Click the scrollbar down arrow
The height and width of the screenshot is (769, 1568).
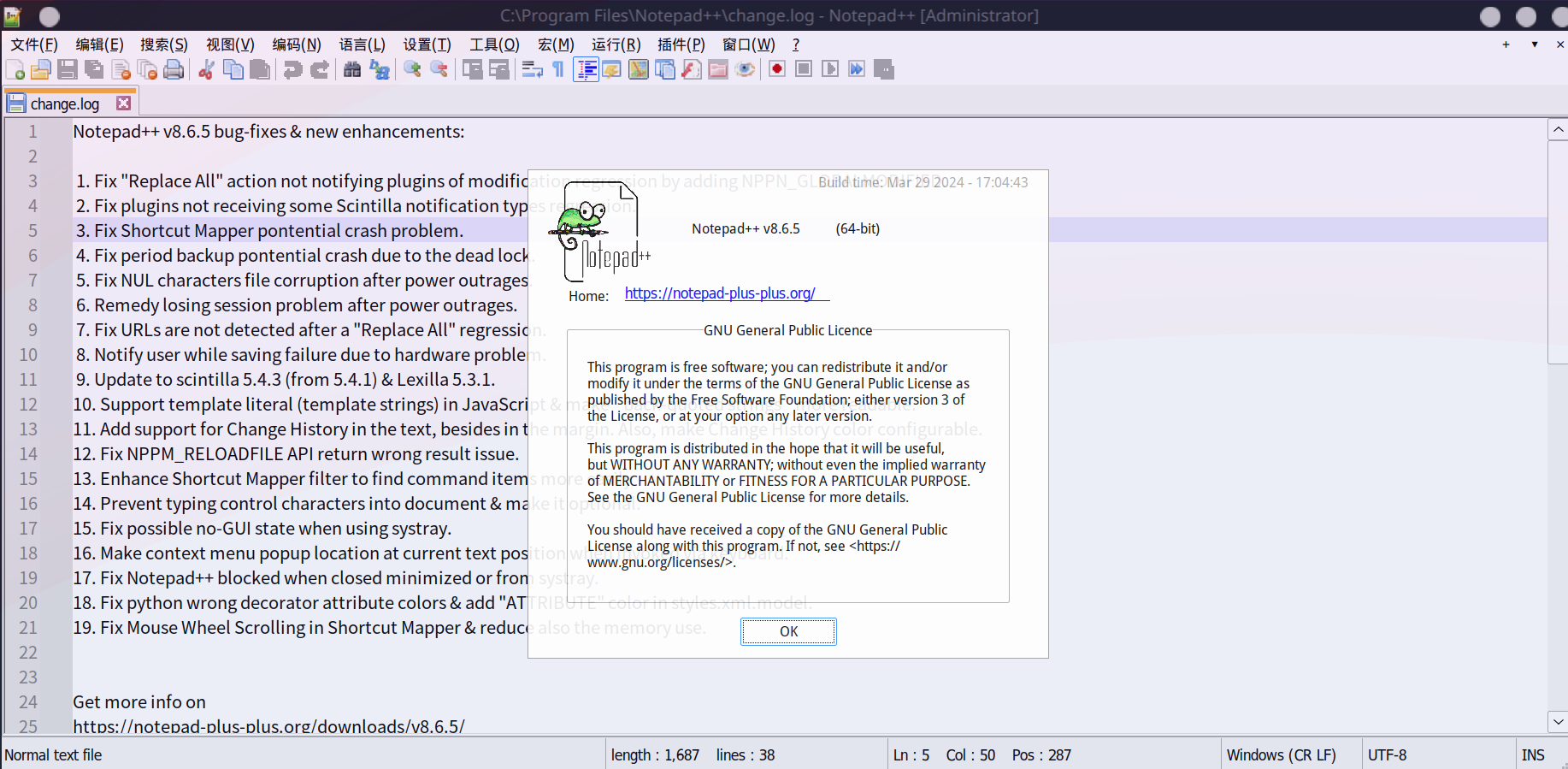[x=1558, y=722]
